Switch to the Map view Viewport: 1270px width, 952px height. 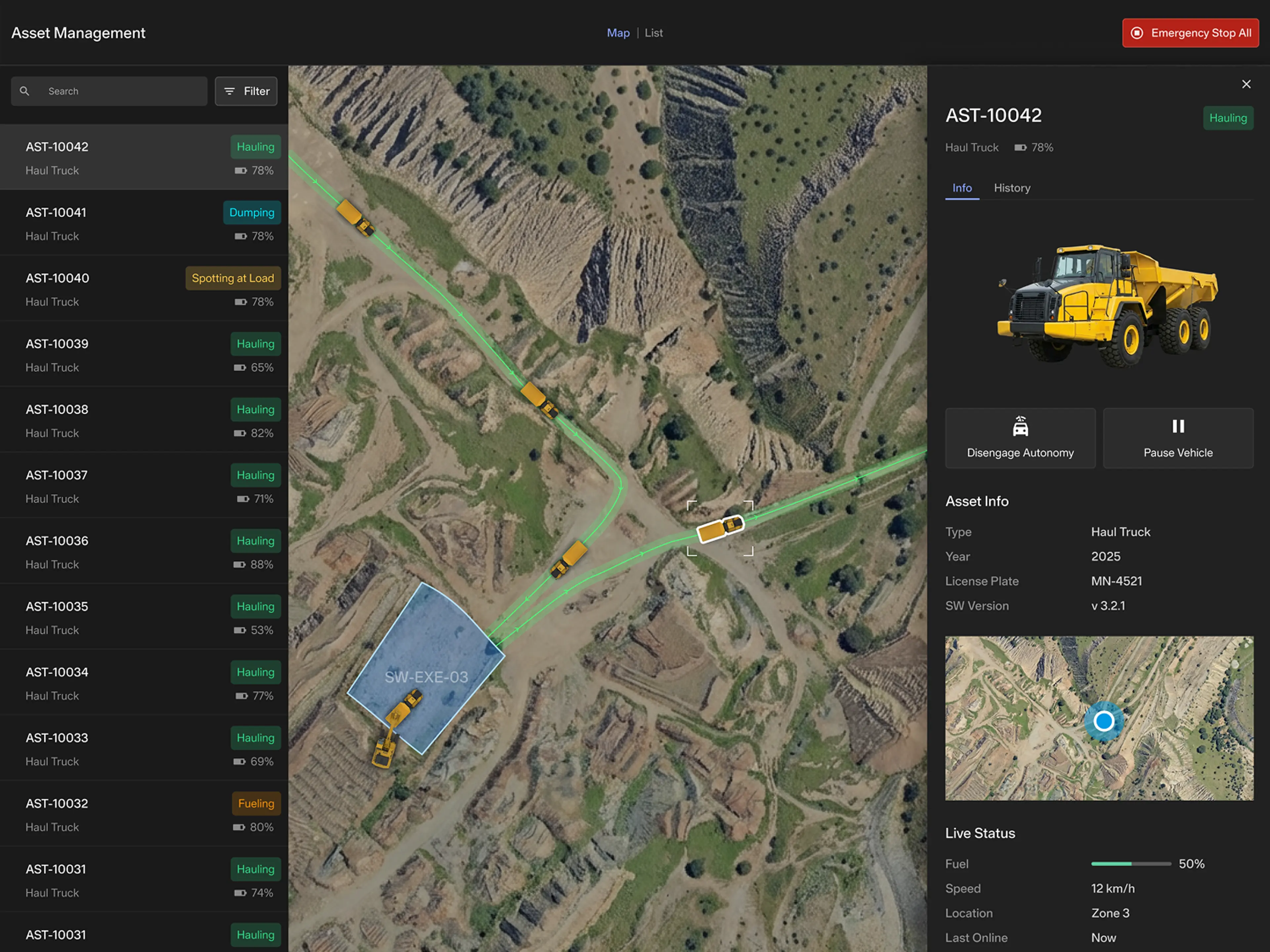pos(618,33)
